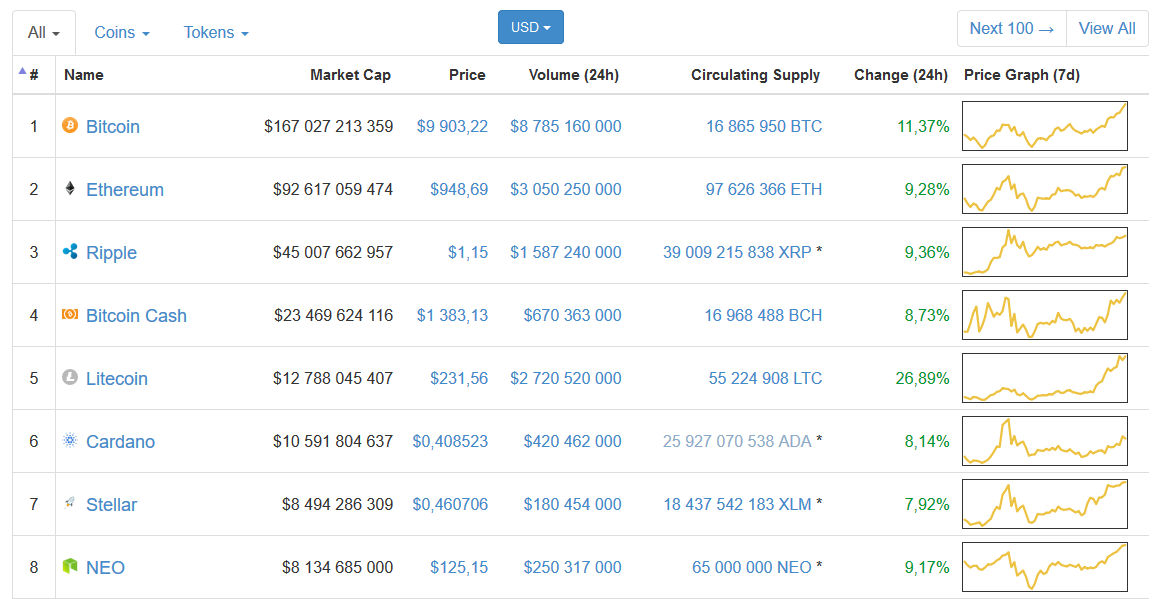Open the Cardano name link
The width and height of the screenshot is (1159, 599).
pos(120,441)
